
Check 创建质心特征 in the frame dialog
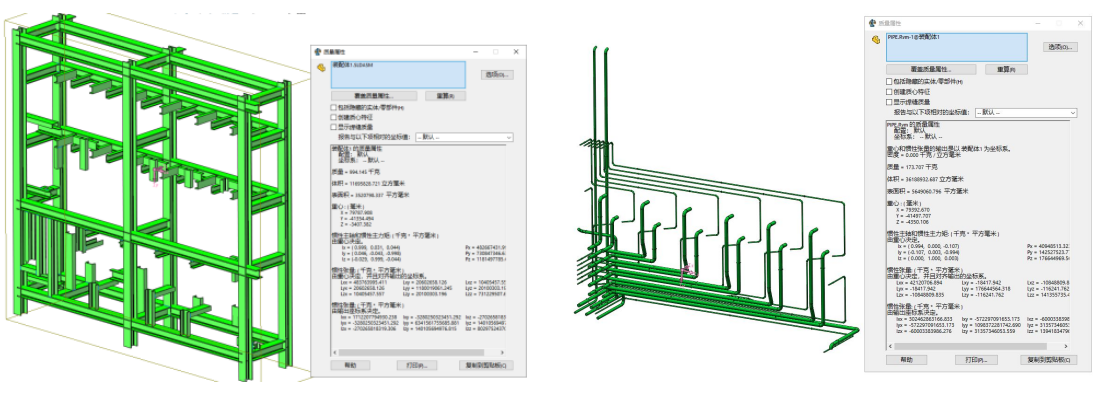[334, 117]
